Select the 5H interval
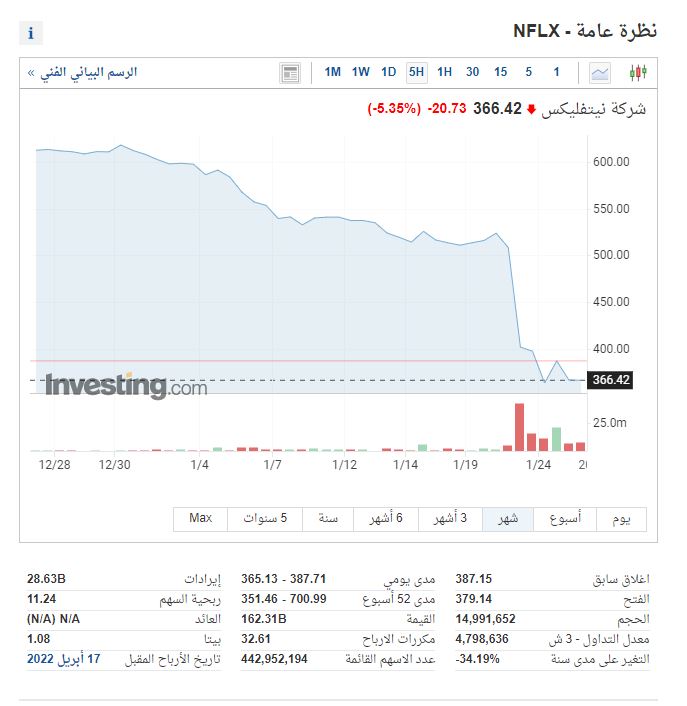The image size is (687, 706). tap(416, 72)
